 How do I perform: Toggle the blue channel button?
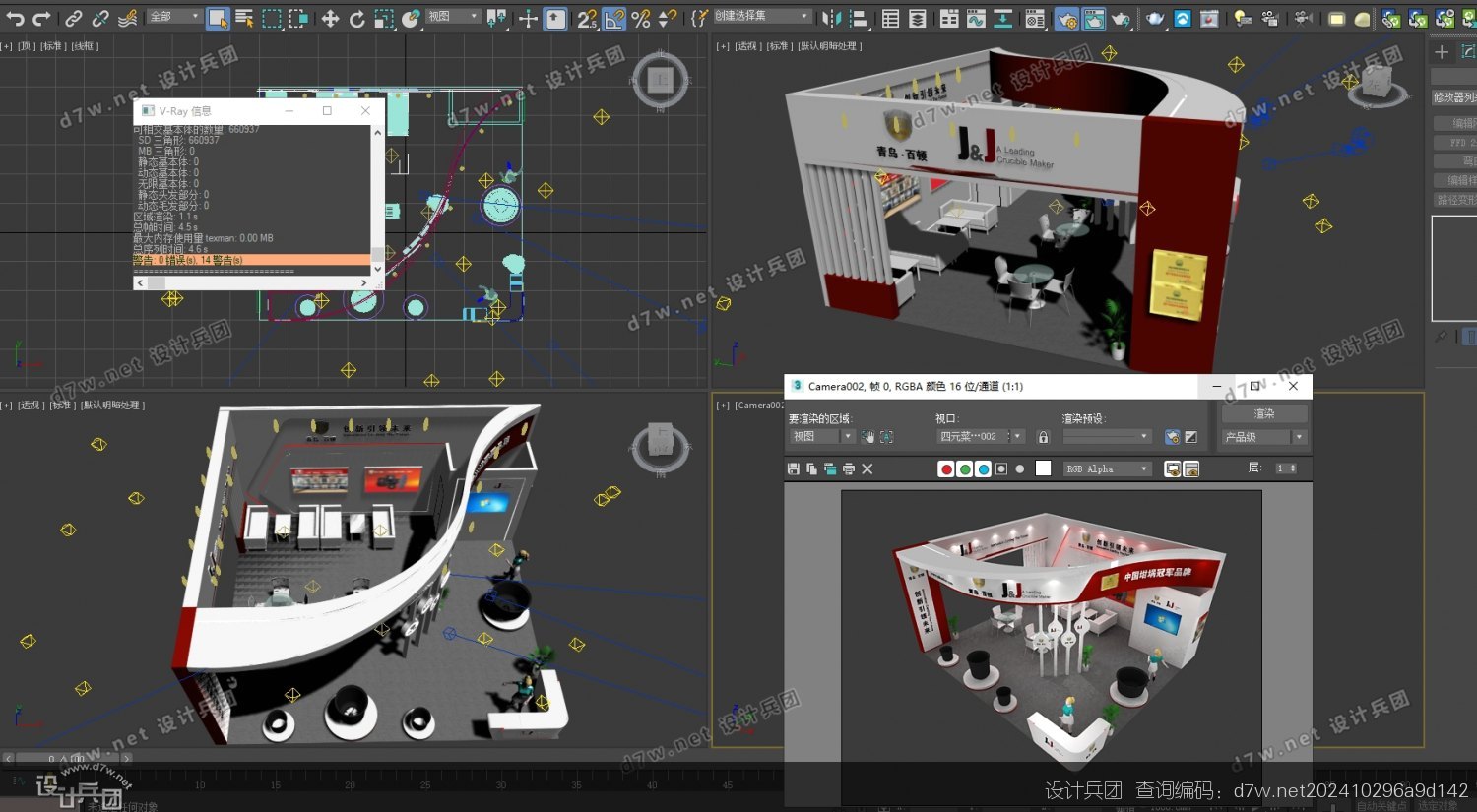tap(984, 468)
